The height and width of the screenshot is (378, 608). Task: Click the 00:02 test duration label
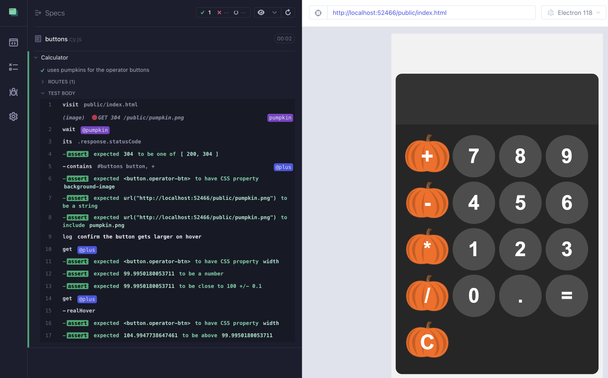coord(284,38)
